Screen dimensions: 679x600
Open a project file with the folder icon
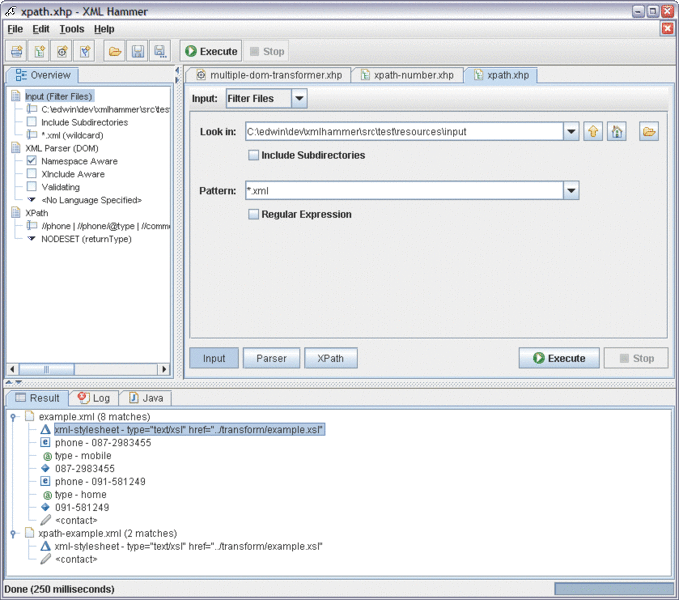click(x=115, y=52)
